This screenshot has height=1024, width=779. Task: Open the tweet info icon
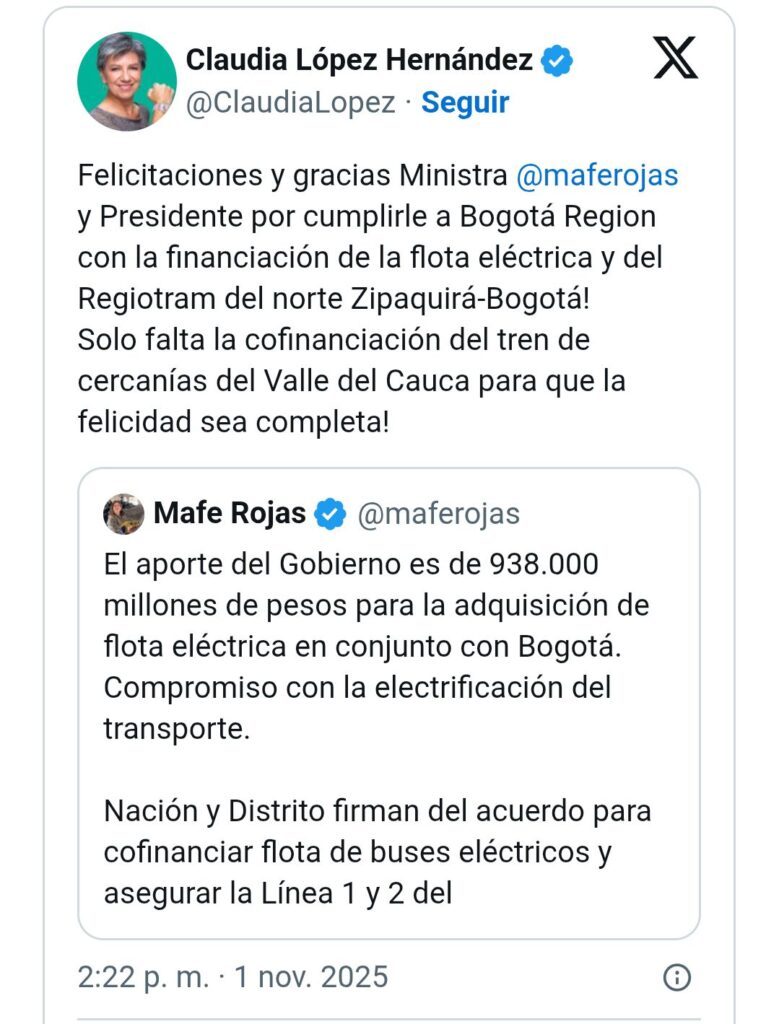pos(677,976)
